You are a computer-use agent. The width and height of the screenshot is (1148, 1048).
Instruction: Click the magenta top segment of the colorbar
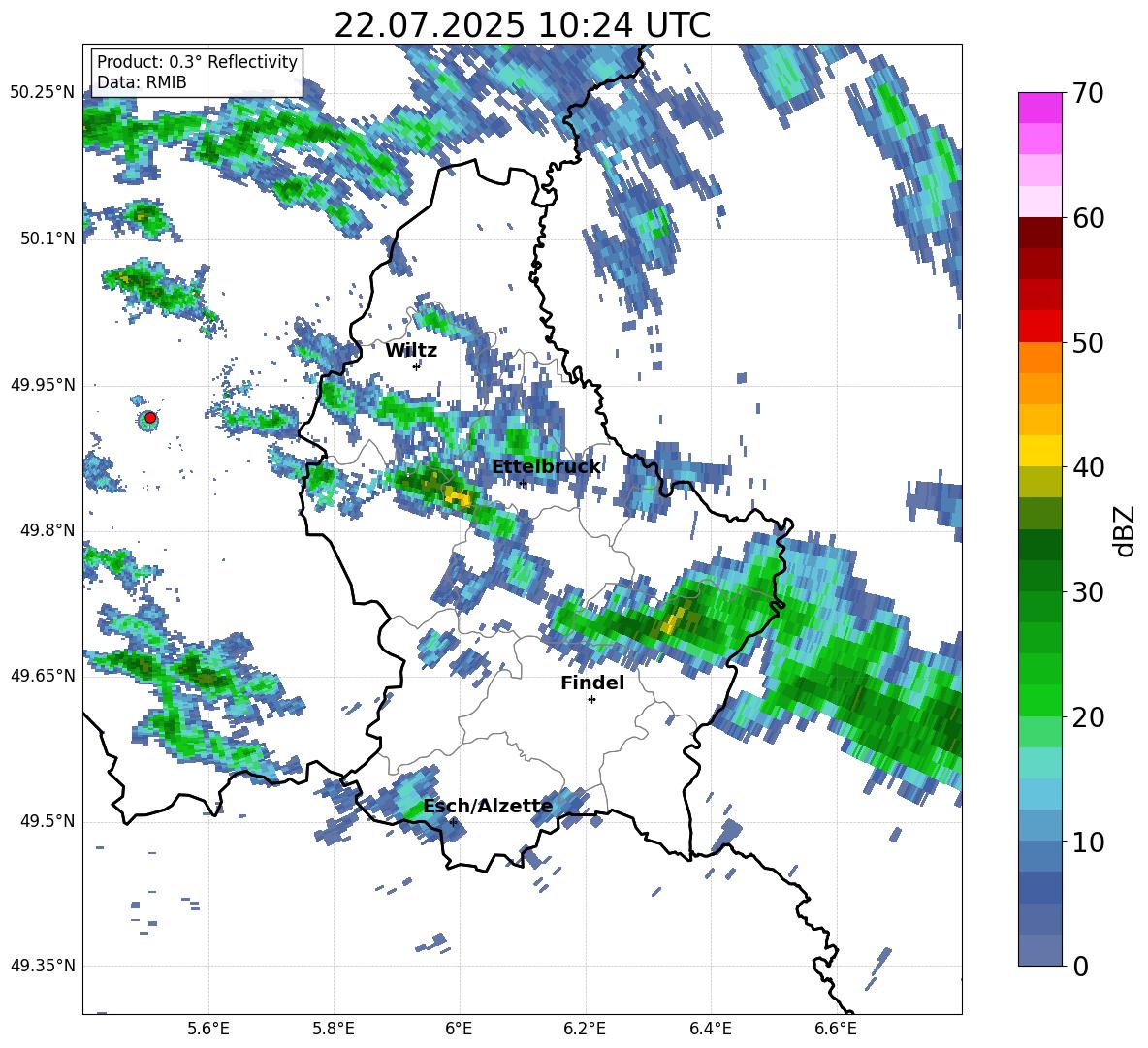1039,108
